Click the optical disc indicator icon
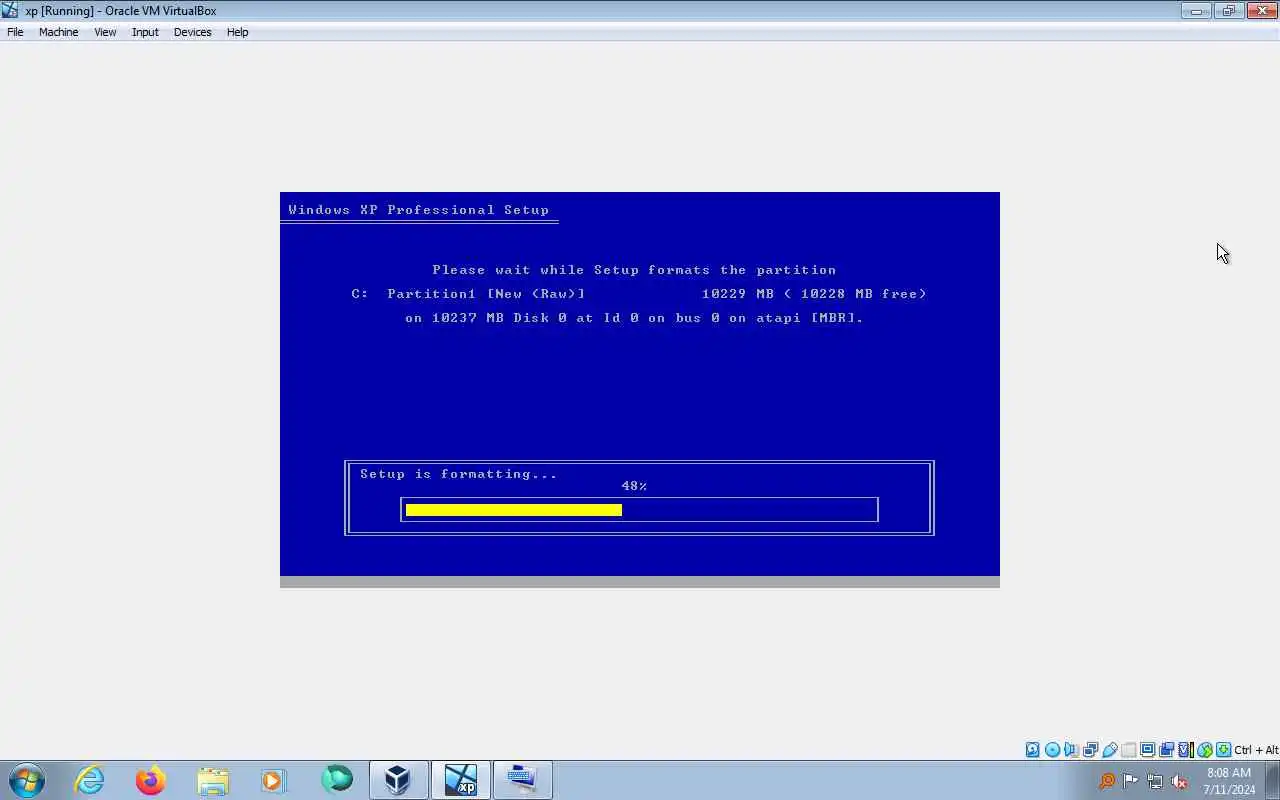This screenshot has width=1280, height=800. point(1052,750)
